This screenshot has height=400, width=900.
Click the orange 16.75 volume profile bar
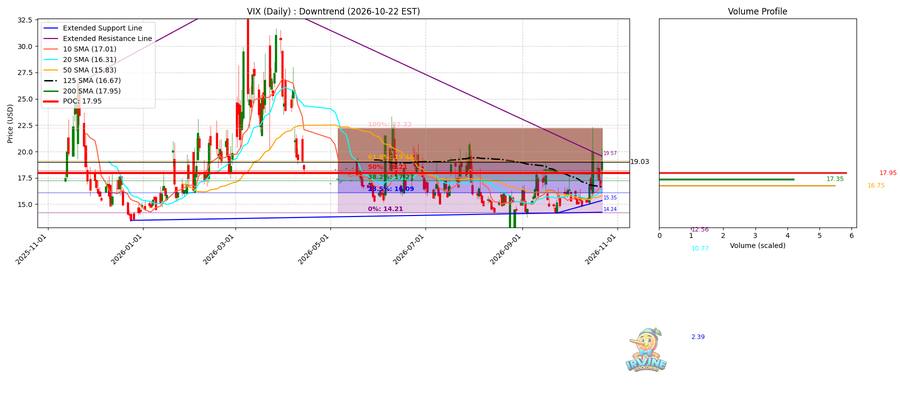(x=747, y=185)
